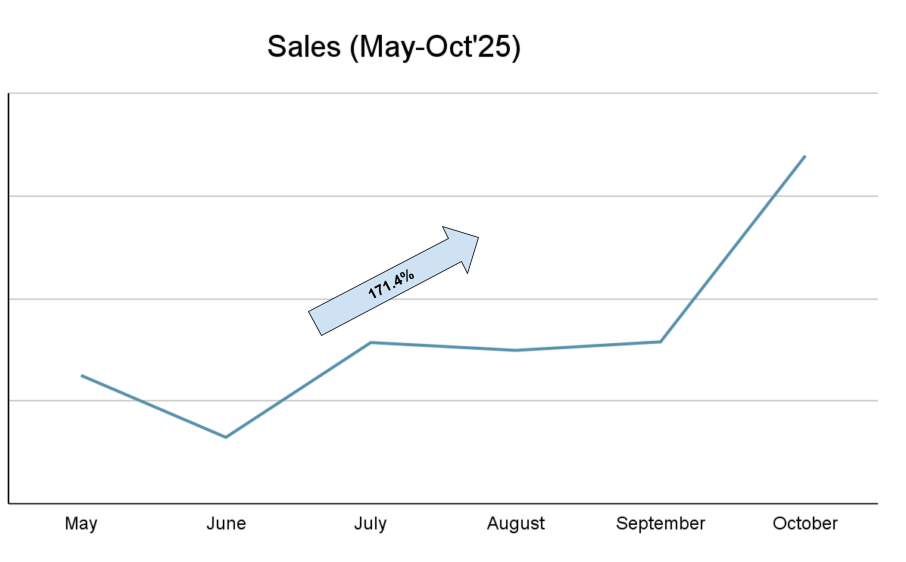Click the August axis label

516,524
